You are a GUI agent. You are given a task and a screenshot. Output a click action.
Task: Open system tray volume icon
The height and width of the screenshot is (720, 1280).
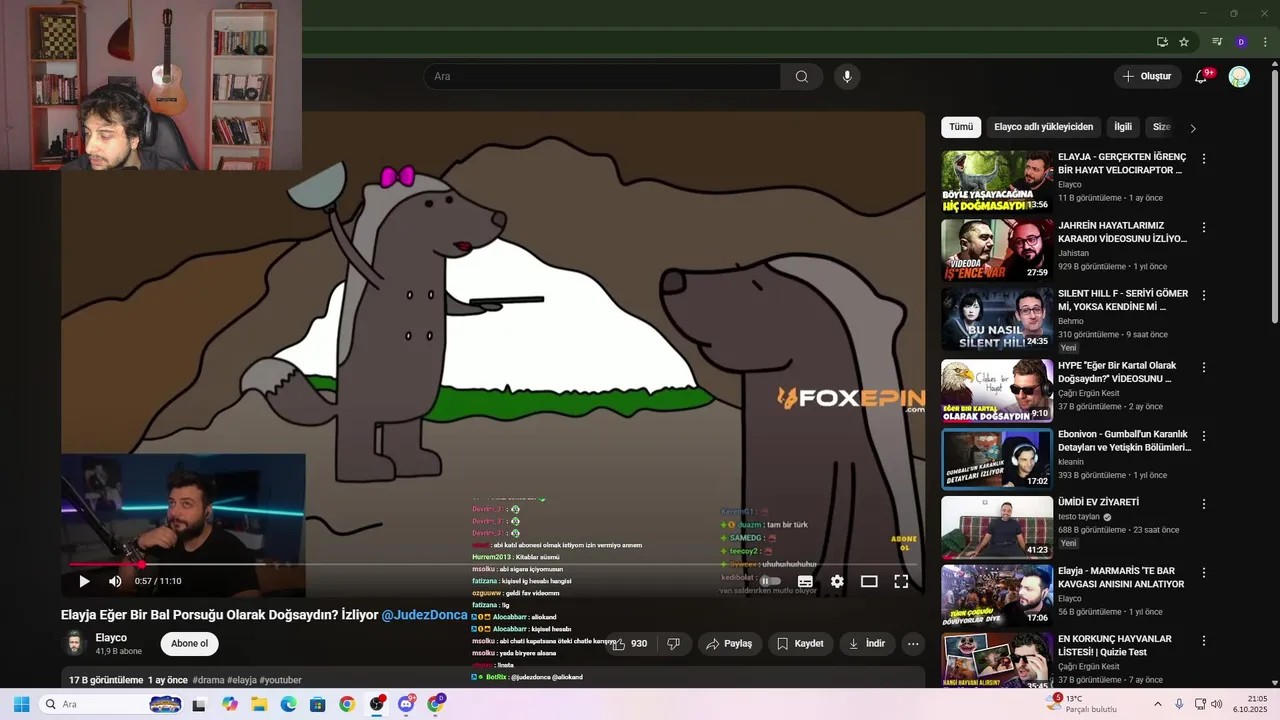(1216, 704)
